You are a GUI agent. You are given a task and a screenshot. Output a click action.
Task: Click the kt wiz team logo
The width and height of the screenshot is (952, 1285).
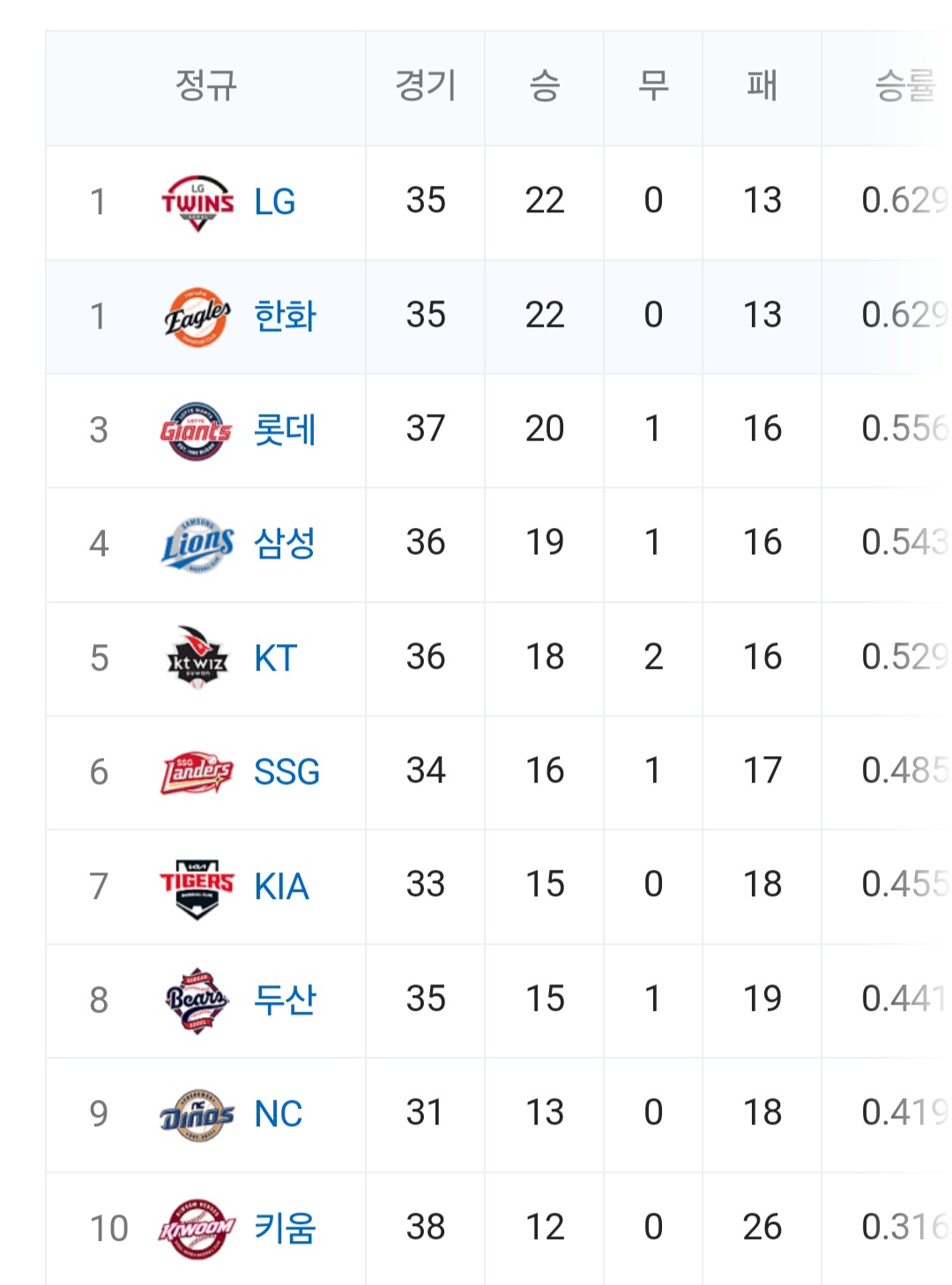pyautogui.click(x=197, y=657)
